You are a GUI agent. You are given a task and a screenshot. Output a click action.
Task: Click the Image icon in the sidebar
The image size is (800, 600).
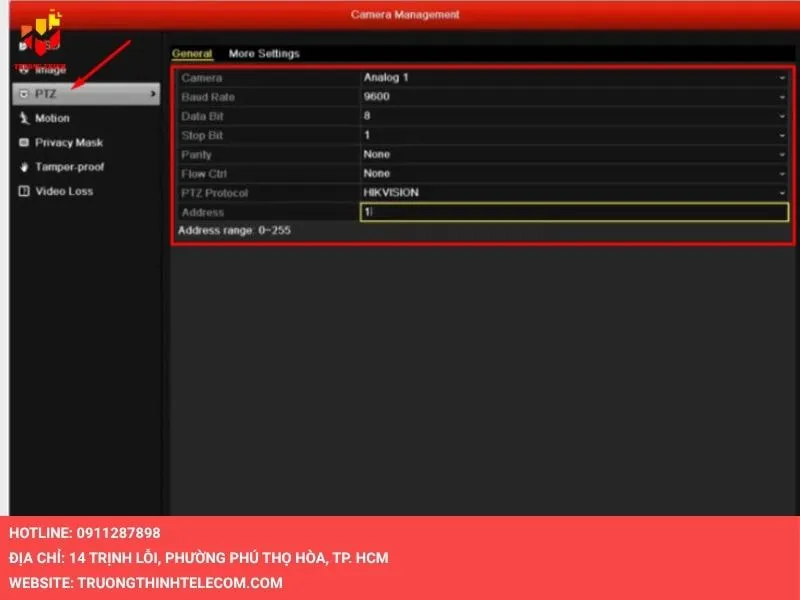[x=24, y=70]
